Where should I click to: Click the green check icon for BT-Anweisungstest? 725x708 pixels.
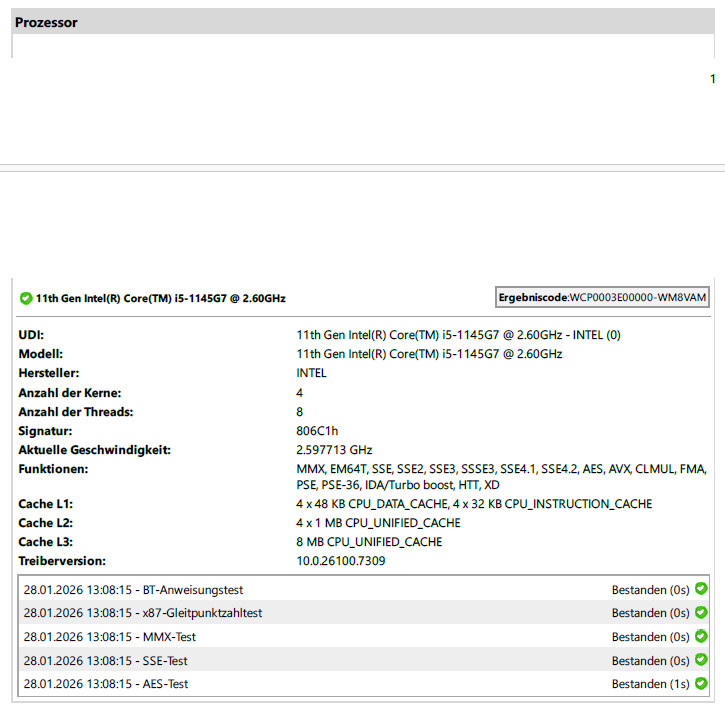[701, 589]
